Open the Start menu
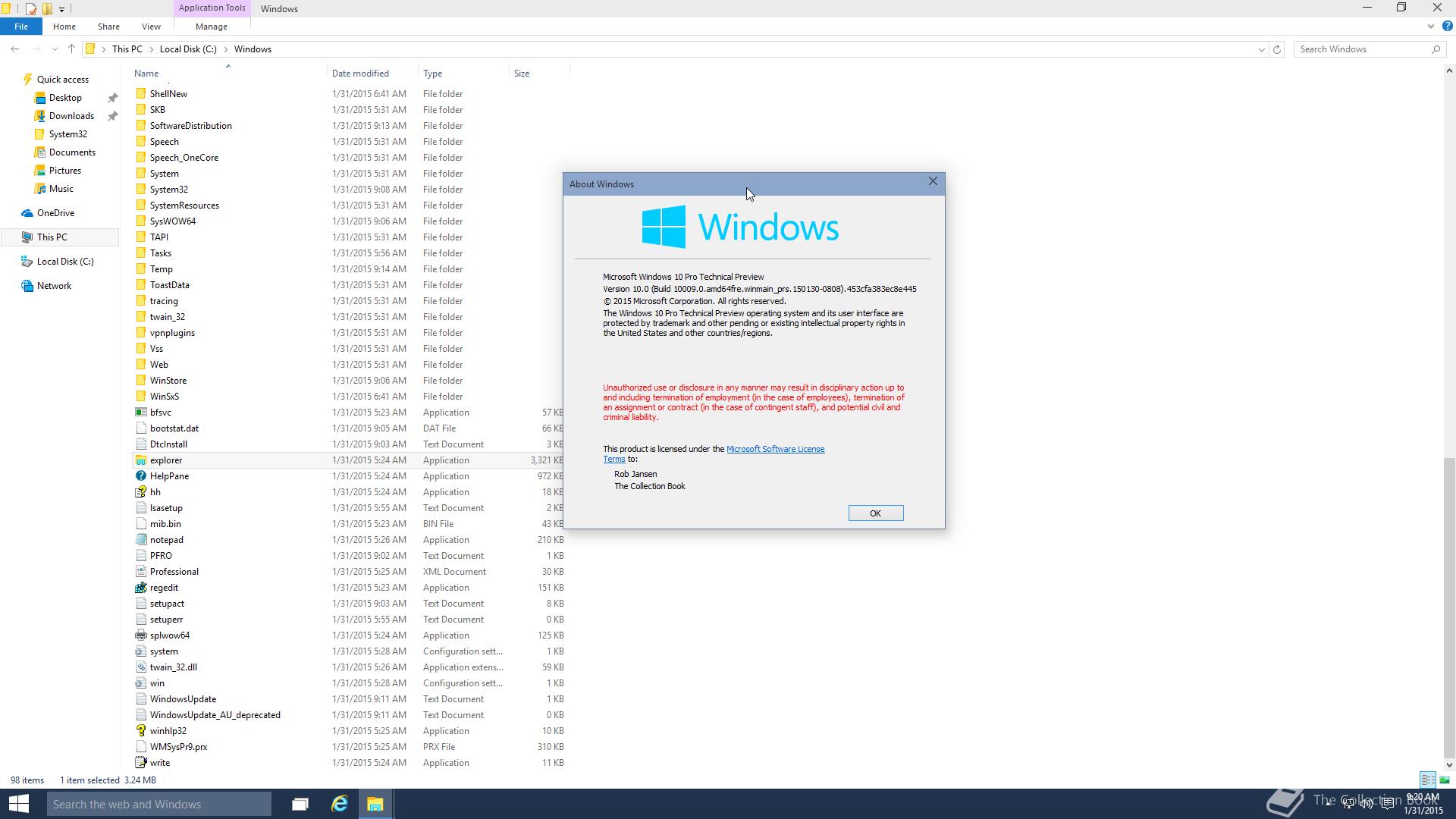The image size is (1456, 819). click(18, 804)
